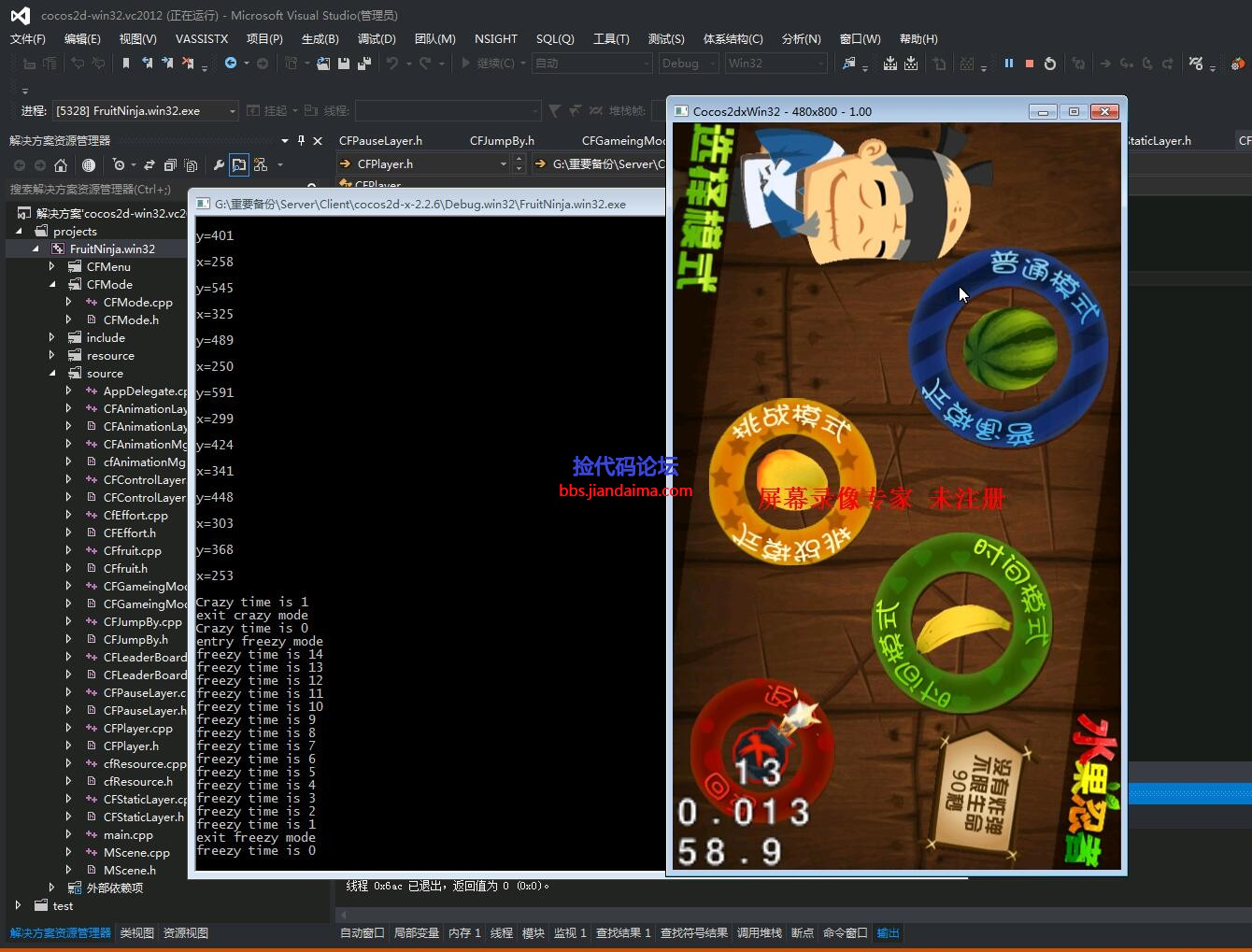
Task: Open file from toolbar
Action: pos(323,63)
